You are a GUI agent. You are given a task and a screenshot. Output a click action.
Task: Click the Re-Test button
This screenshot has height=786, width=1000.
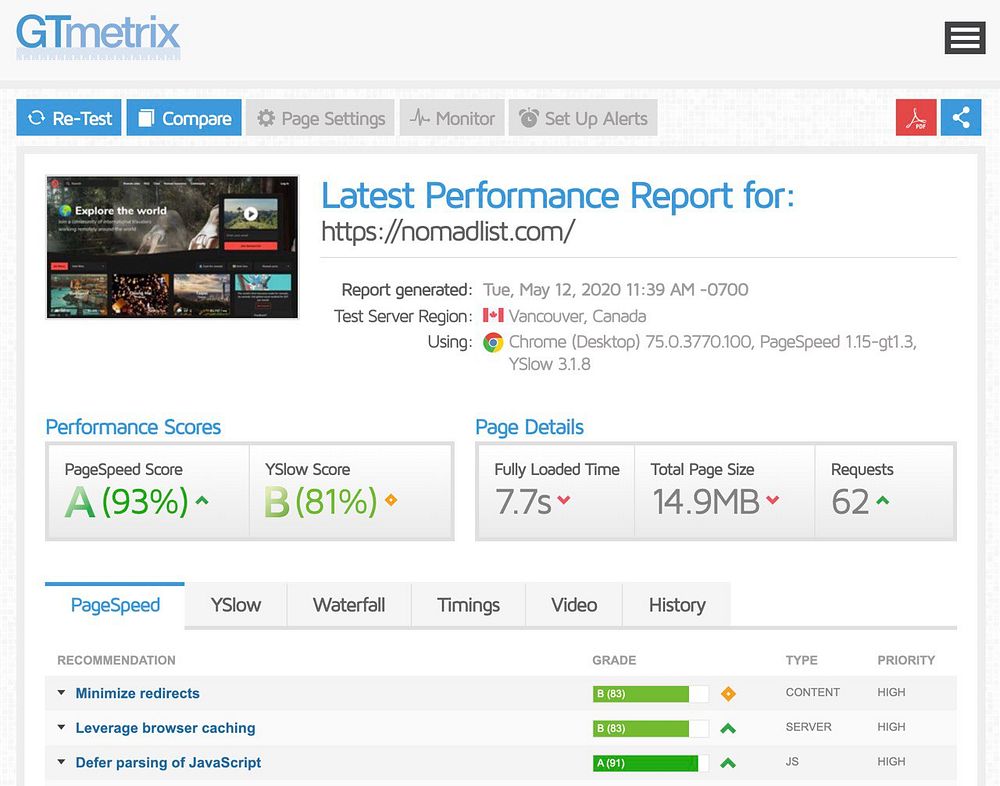tap(69, 117)
